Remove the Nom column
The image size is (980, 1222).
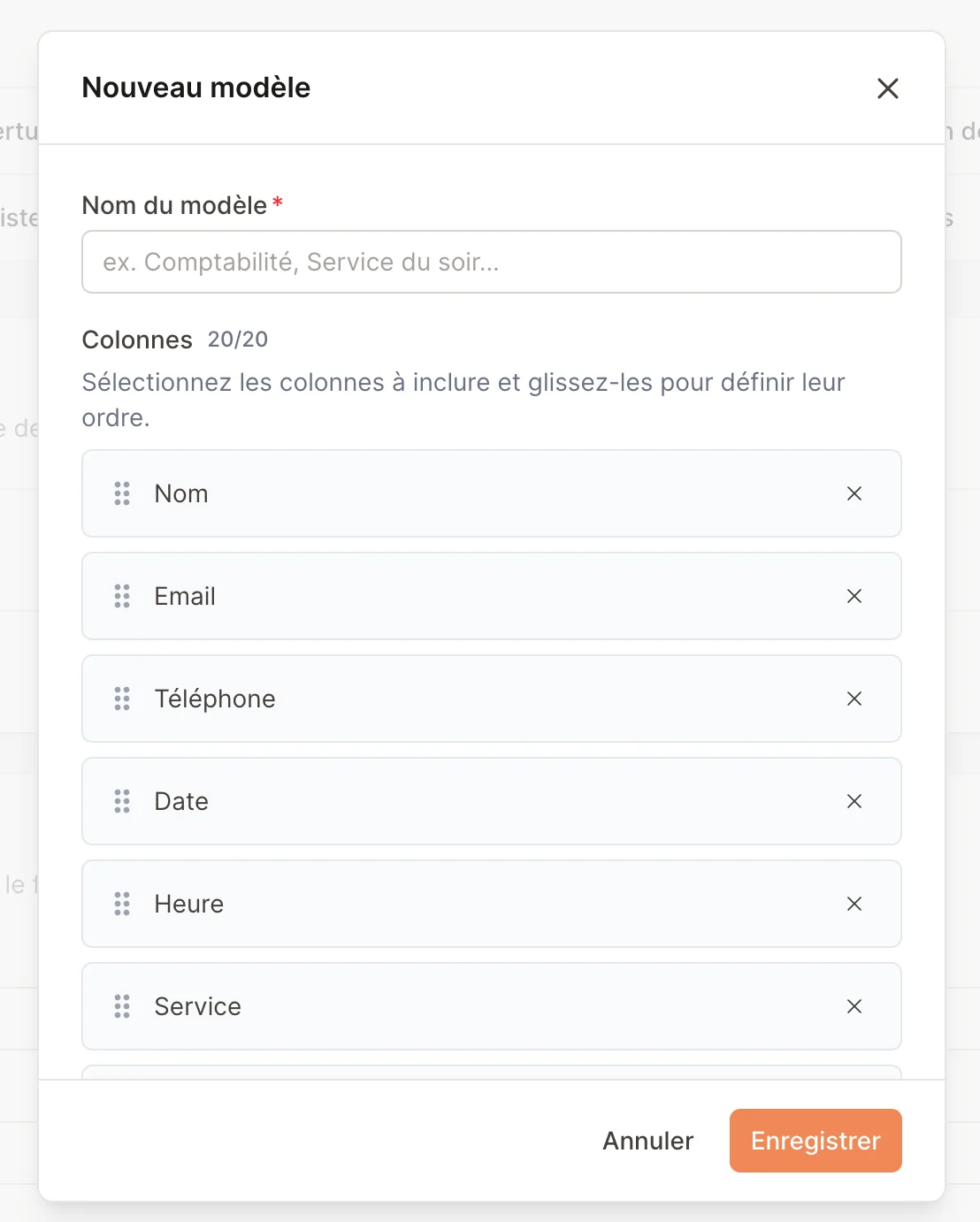(x=854, y=493)
